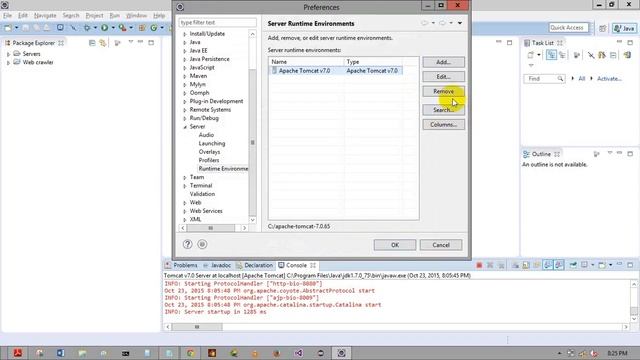Select Validation in preferences tree
Viewport: 640px width, 360px height.
[202, 194]
